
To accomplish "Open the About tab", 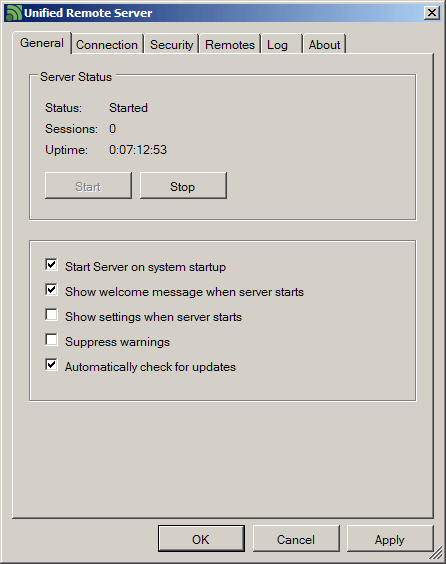I will [324, 45].
